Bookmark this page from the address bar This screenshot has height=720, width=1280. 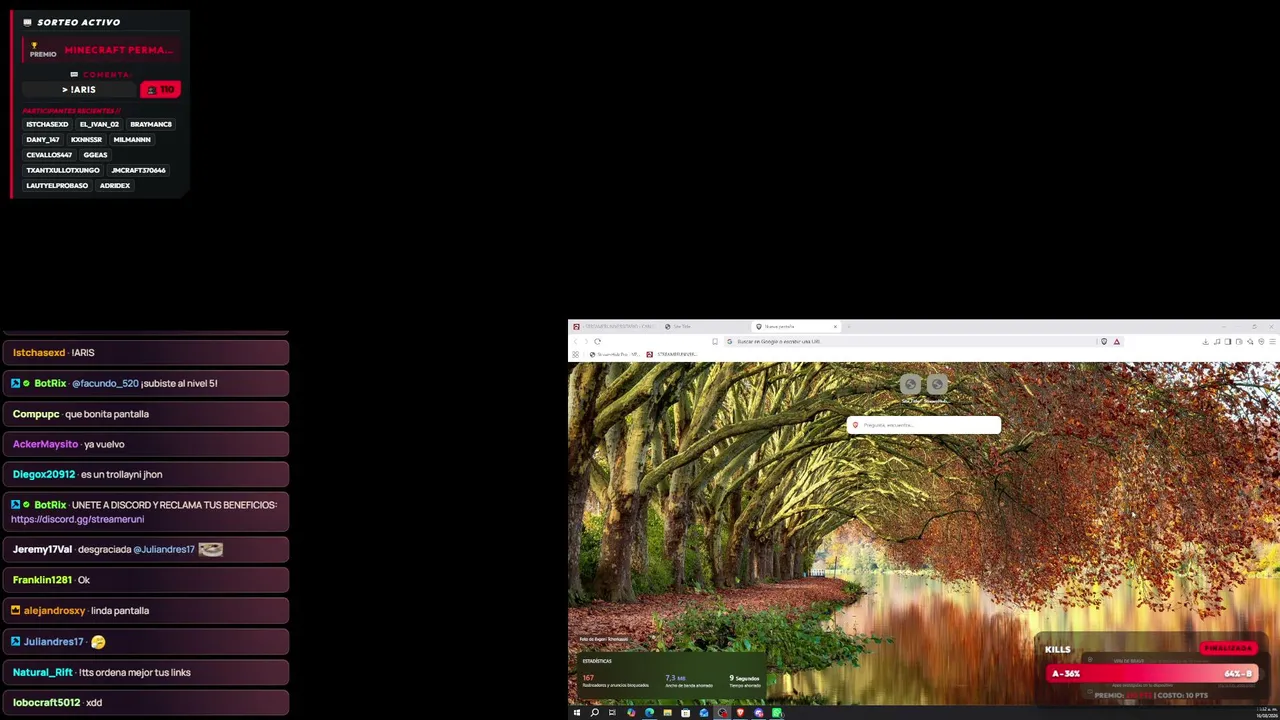(x=715, y=342)
